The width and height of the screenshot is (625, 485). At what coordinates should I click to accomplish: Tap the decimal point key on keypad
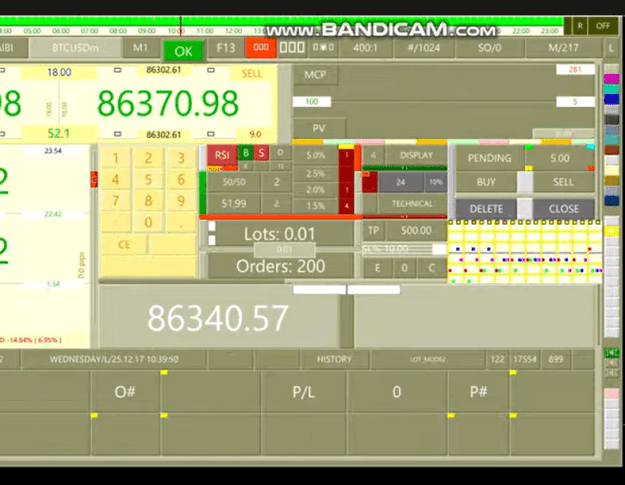click(181, 222)
